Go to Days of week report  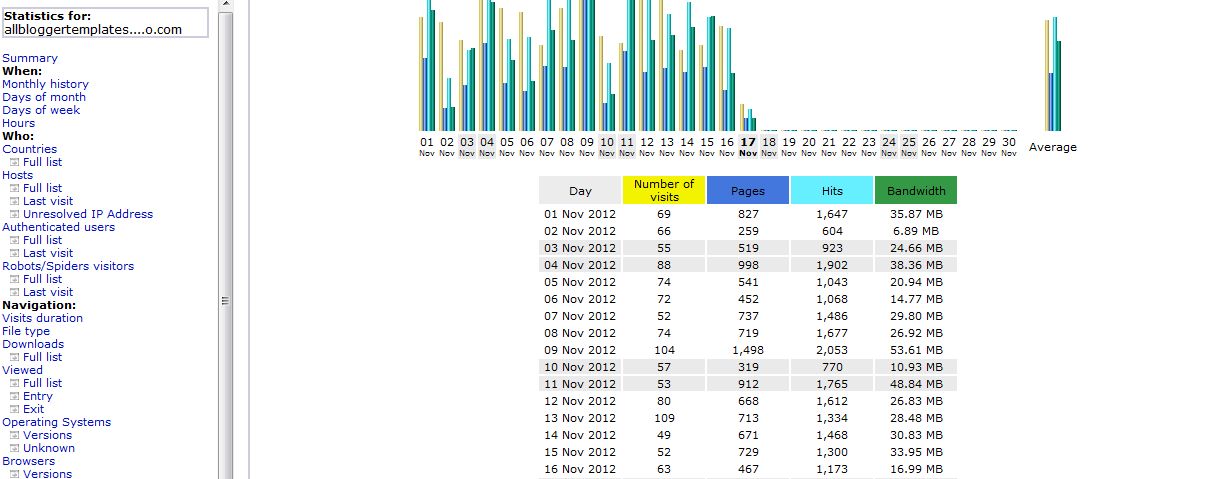[x=41, y=110]
